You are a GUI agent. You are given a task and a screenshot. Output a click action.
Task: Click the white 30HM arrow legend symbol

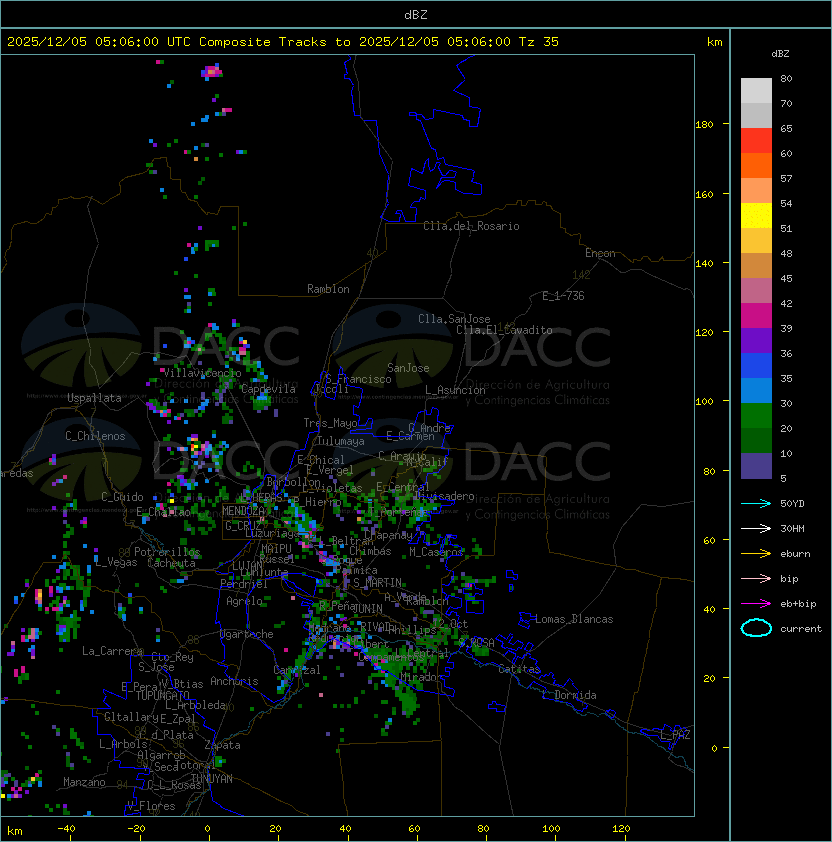[x=756, y=528]
